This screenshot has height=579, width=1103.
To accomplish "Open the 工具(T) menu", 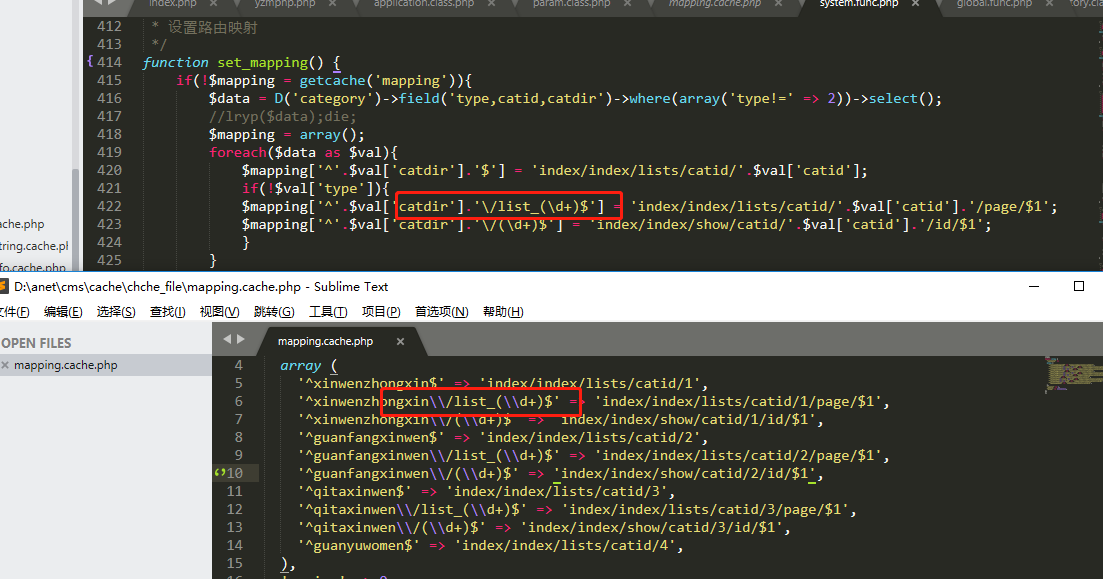I will pos(328,312).
